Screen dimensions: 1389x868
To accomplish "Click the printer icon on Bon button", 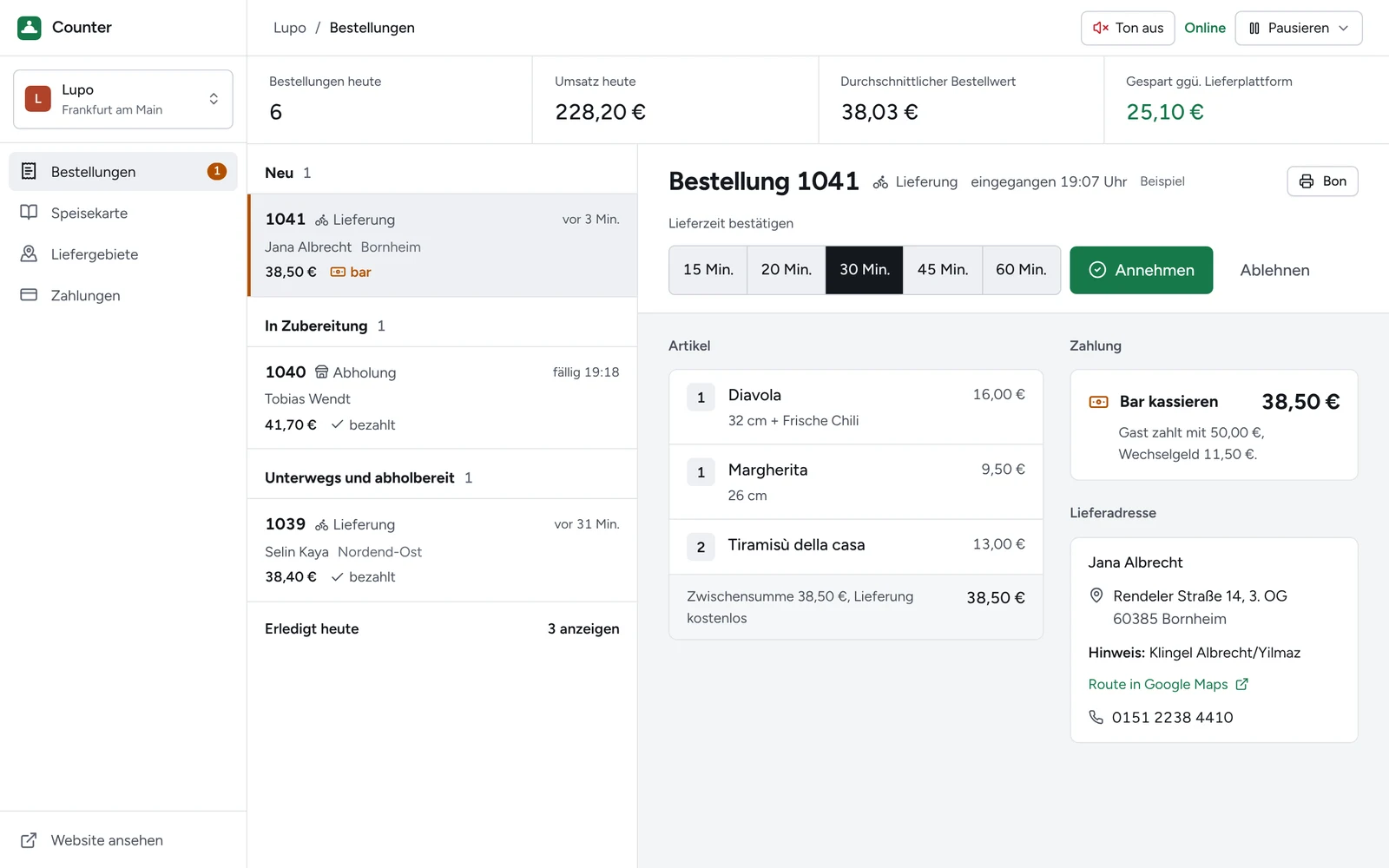I will pos(1307,181).
